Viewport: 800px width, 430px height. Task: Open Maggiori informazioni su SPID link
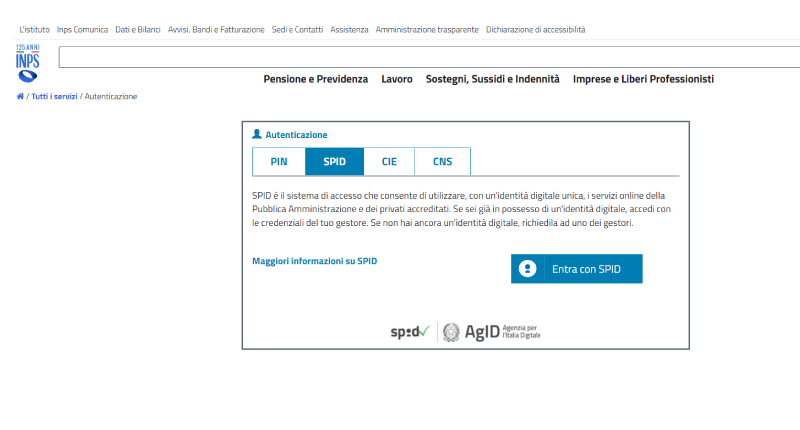tap(315, 261)
